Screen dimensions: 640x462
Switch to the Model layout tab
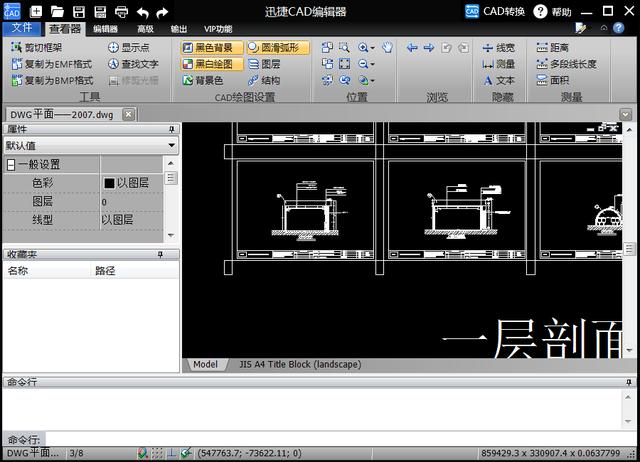point(205,364)
